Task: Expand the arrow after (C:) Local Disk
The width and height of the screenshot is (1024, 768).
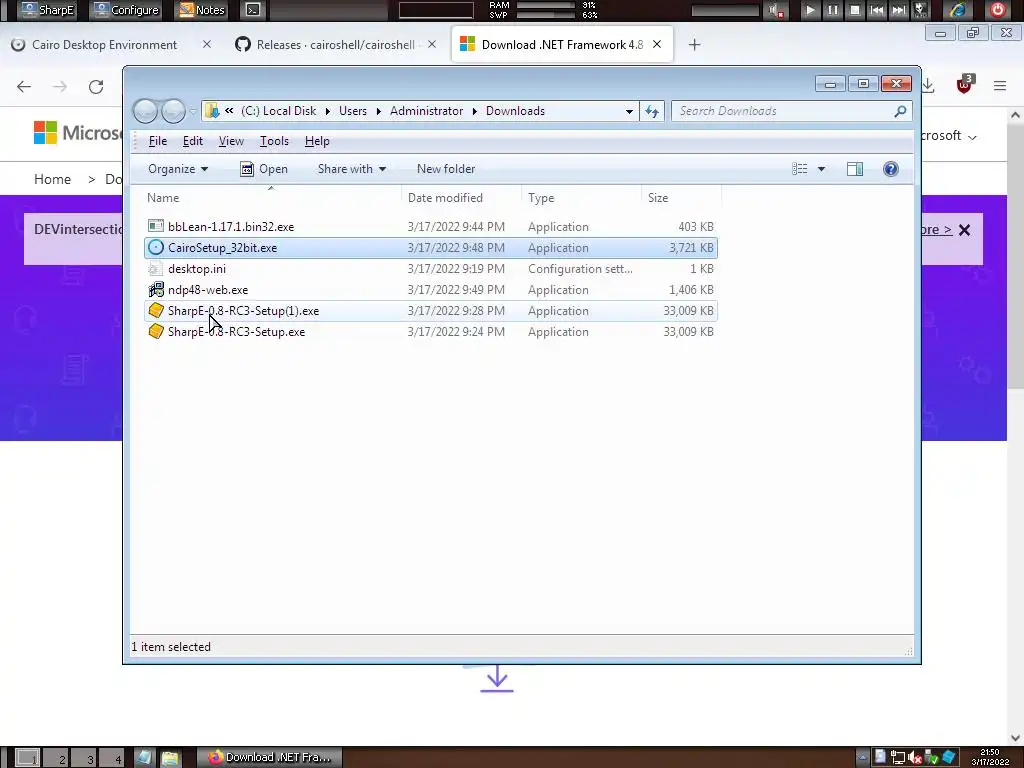Action: (x=327, y=111)
